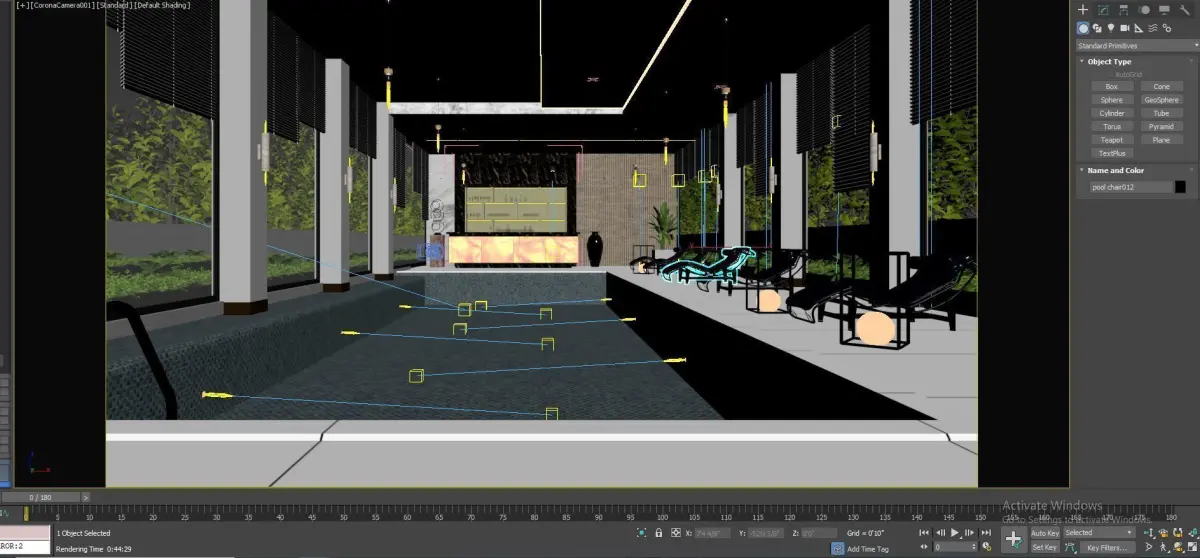Open the Time Configuration dialog
Screen dimensions: 1200x558
[986, 547]
